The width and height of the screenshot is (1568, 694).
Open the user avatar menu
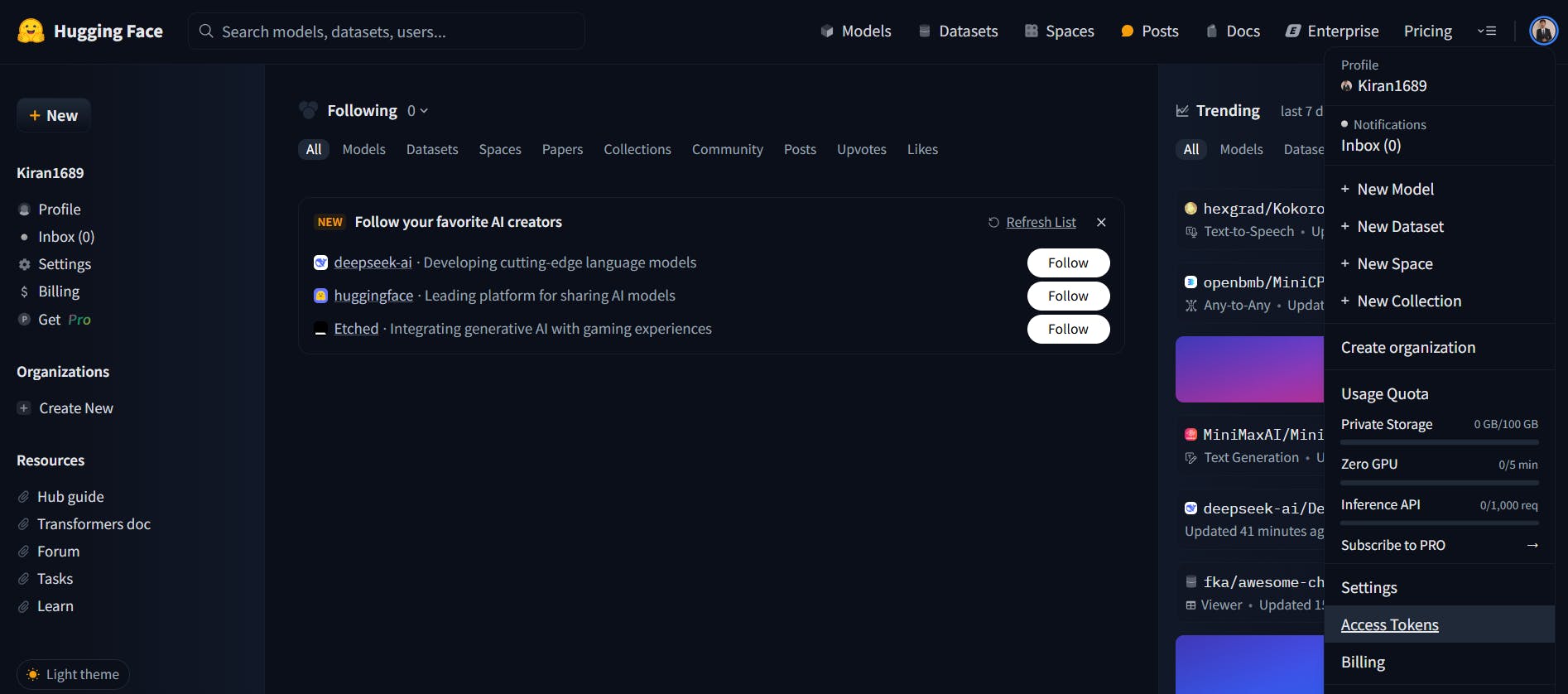[1543, 31]
